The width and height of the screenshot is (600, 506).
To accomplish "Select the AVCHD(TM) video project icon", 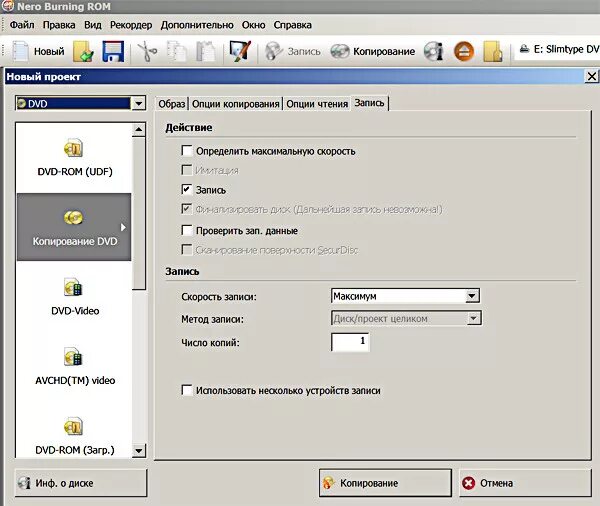I will [73, 357].
